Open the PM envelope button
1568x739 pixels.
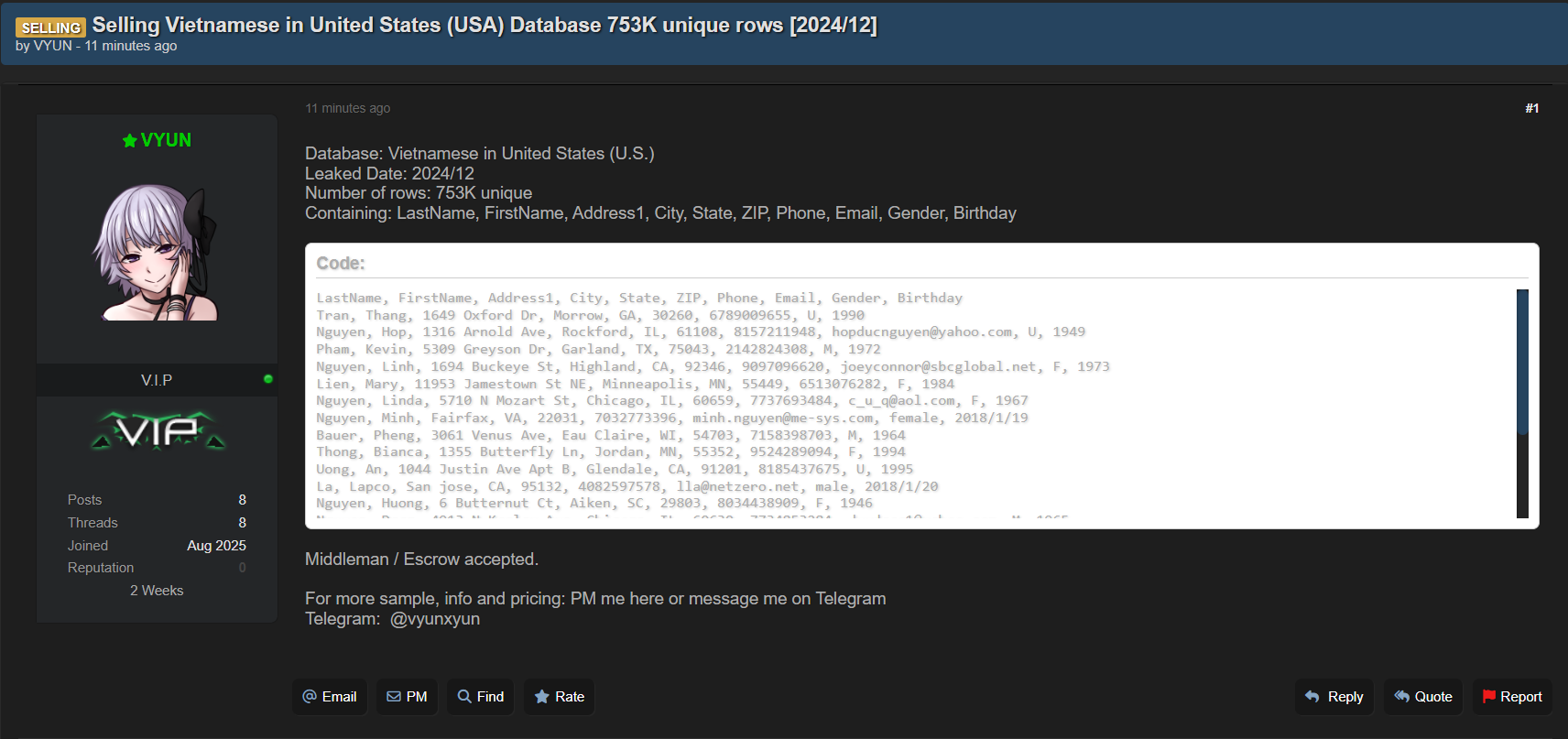(407, 697)
